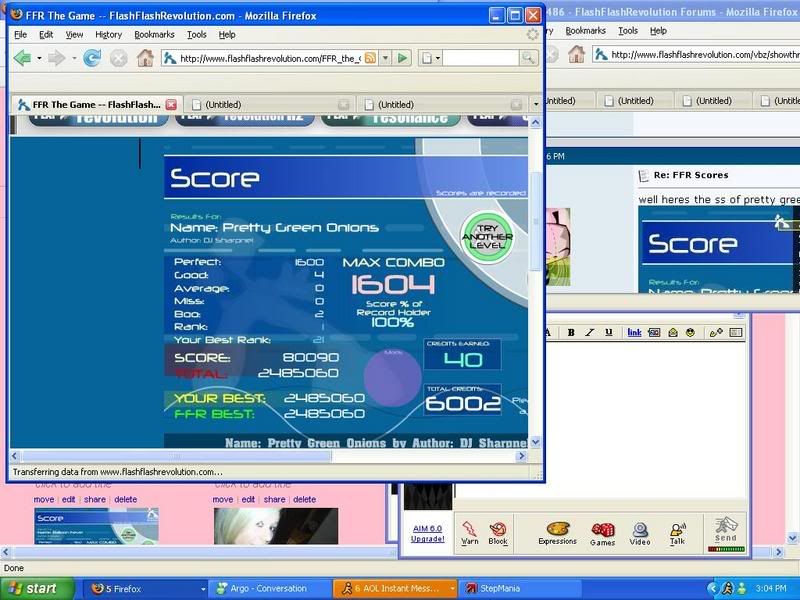Image resolution: width=800 pixels, height=600 pixels.
Task: Click the envelope icon in AIM toolbar
Action: click(673, 333)
